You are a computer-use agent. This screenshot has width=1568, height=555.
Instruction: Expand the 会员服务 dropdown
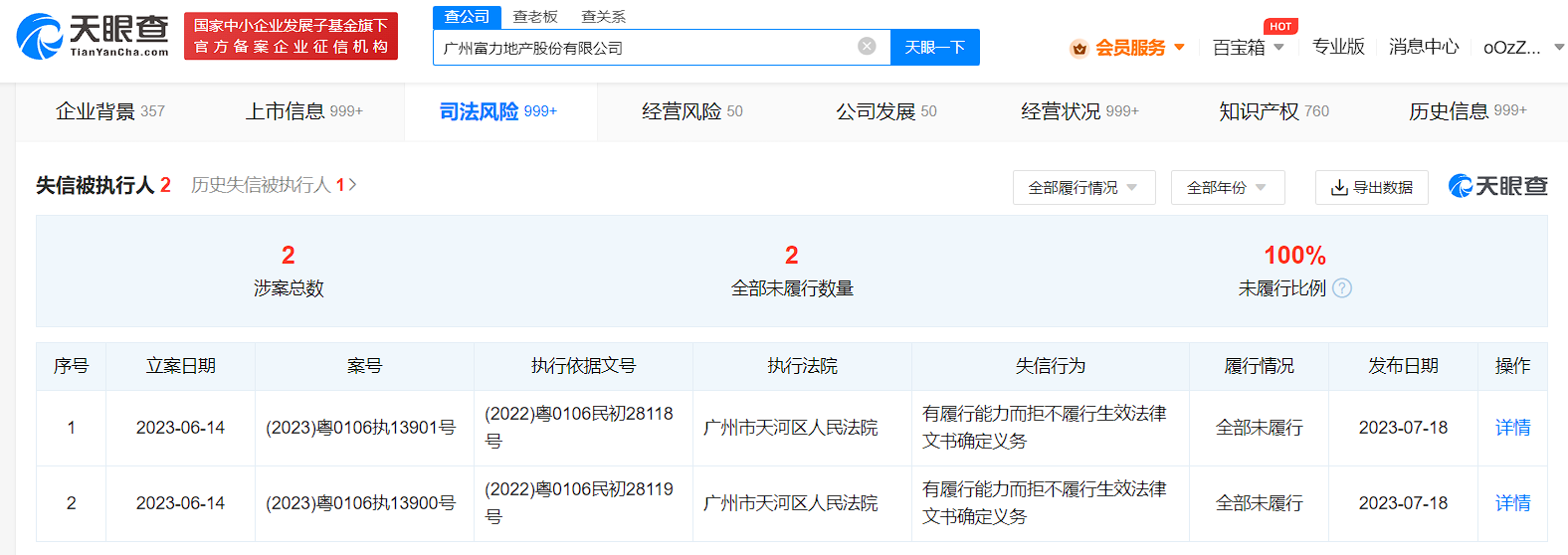click(x=1180, y=47)
